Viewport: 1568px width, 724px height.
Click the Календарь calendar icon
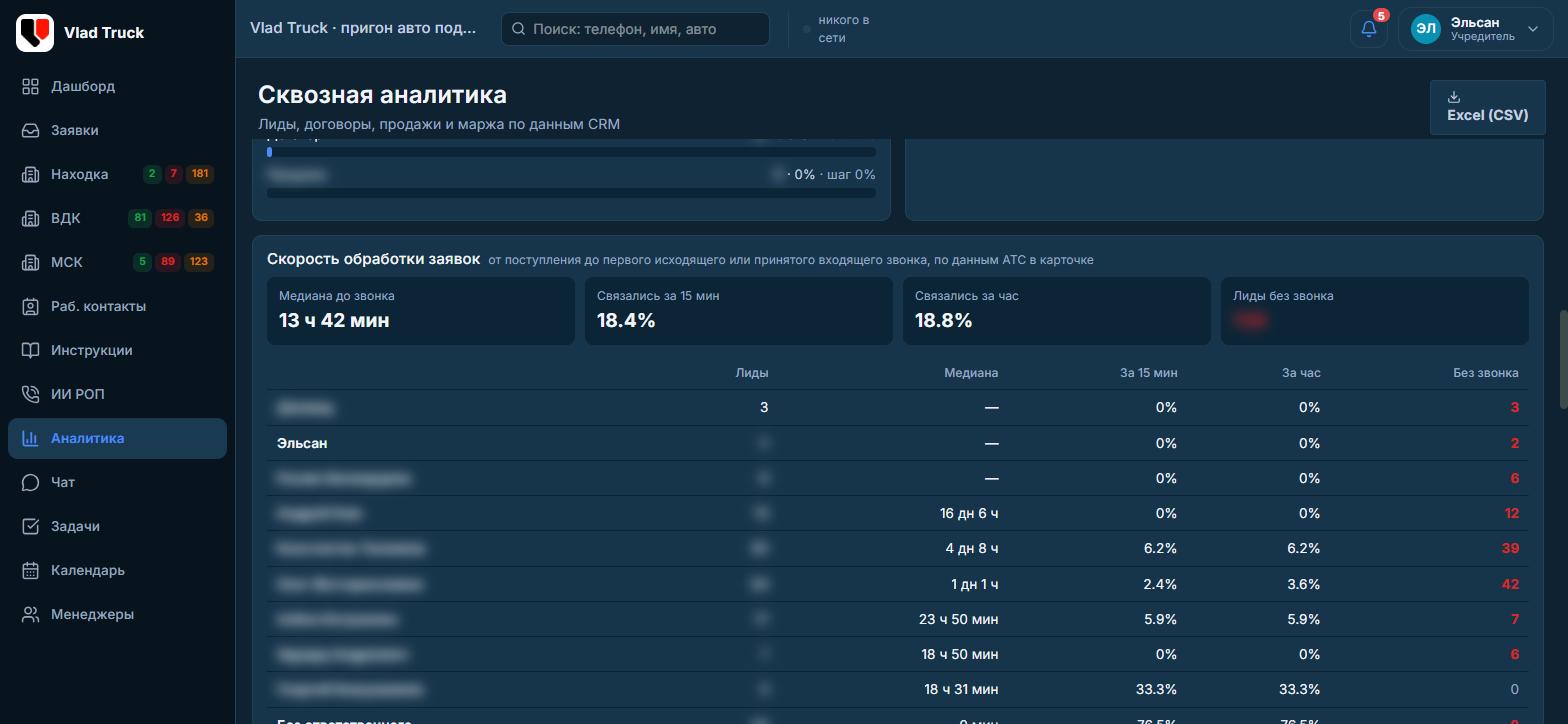(31, 571)
